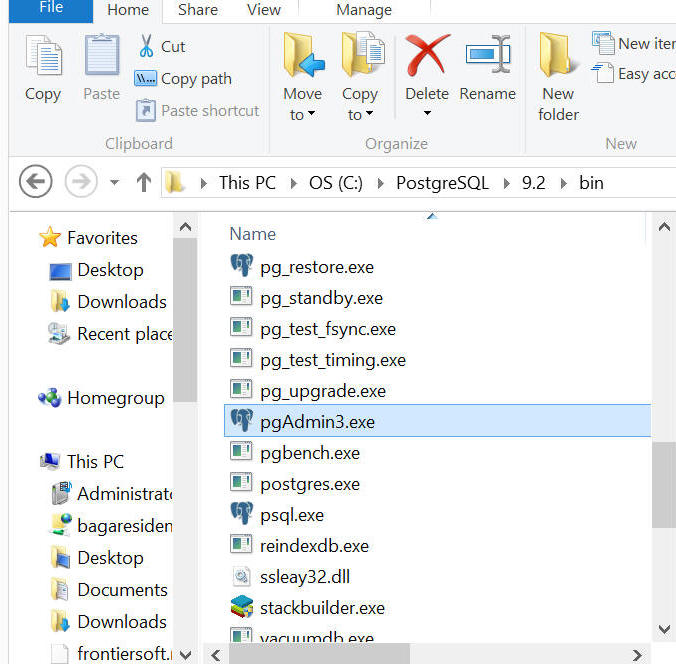
Task: Select Desktop under Favorites
Action: tap(97, 270)
